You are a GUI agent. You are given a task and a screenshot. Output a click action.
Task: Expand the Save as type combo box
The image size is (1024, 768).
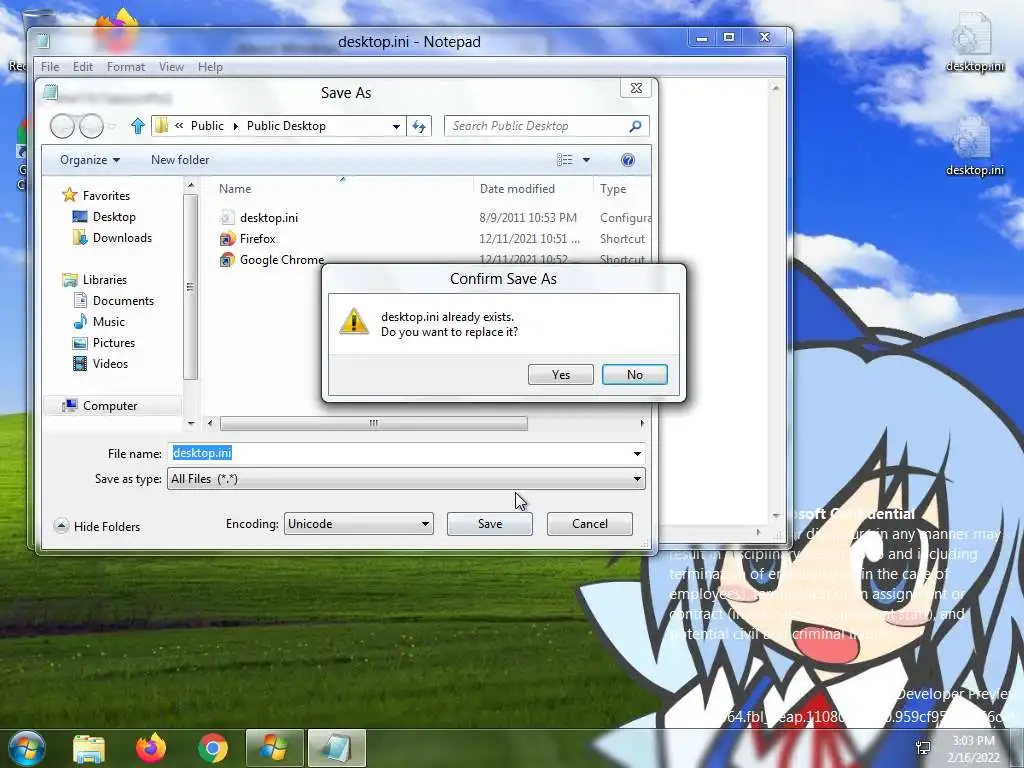tap(406, 479)
